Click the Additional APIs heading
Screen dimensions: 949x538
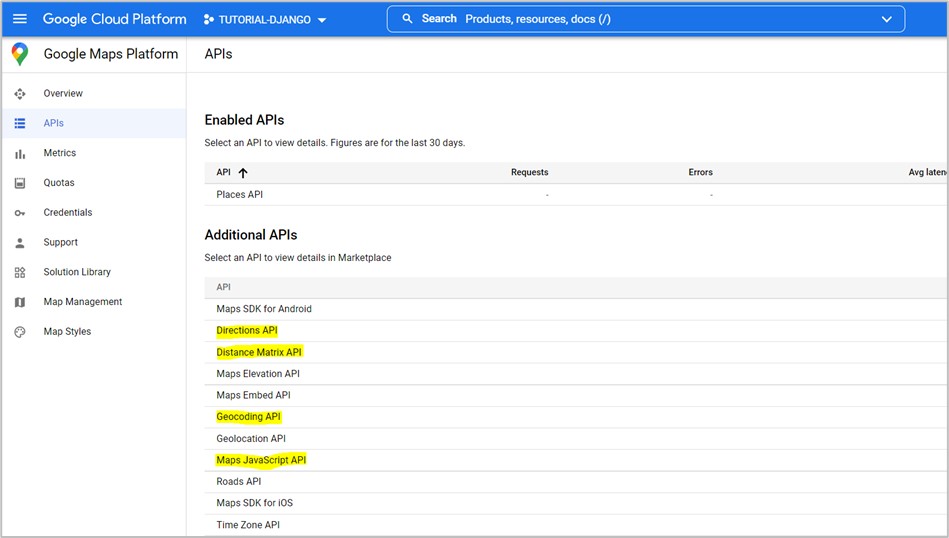(x=251, y=235)
